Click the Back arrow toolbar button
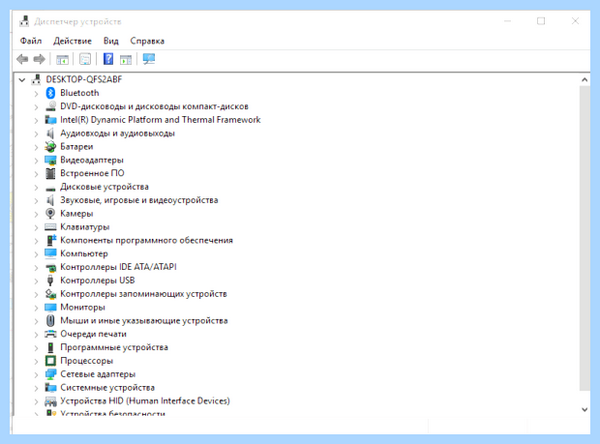The image size is (600, 444). click(23, 59)
